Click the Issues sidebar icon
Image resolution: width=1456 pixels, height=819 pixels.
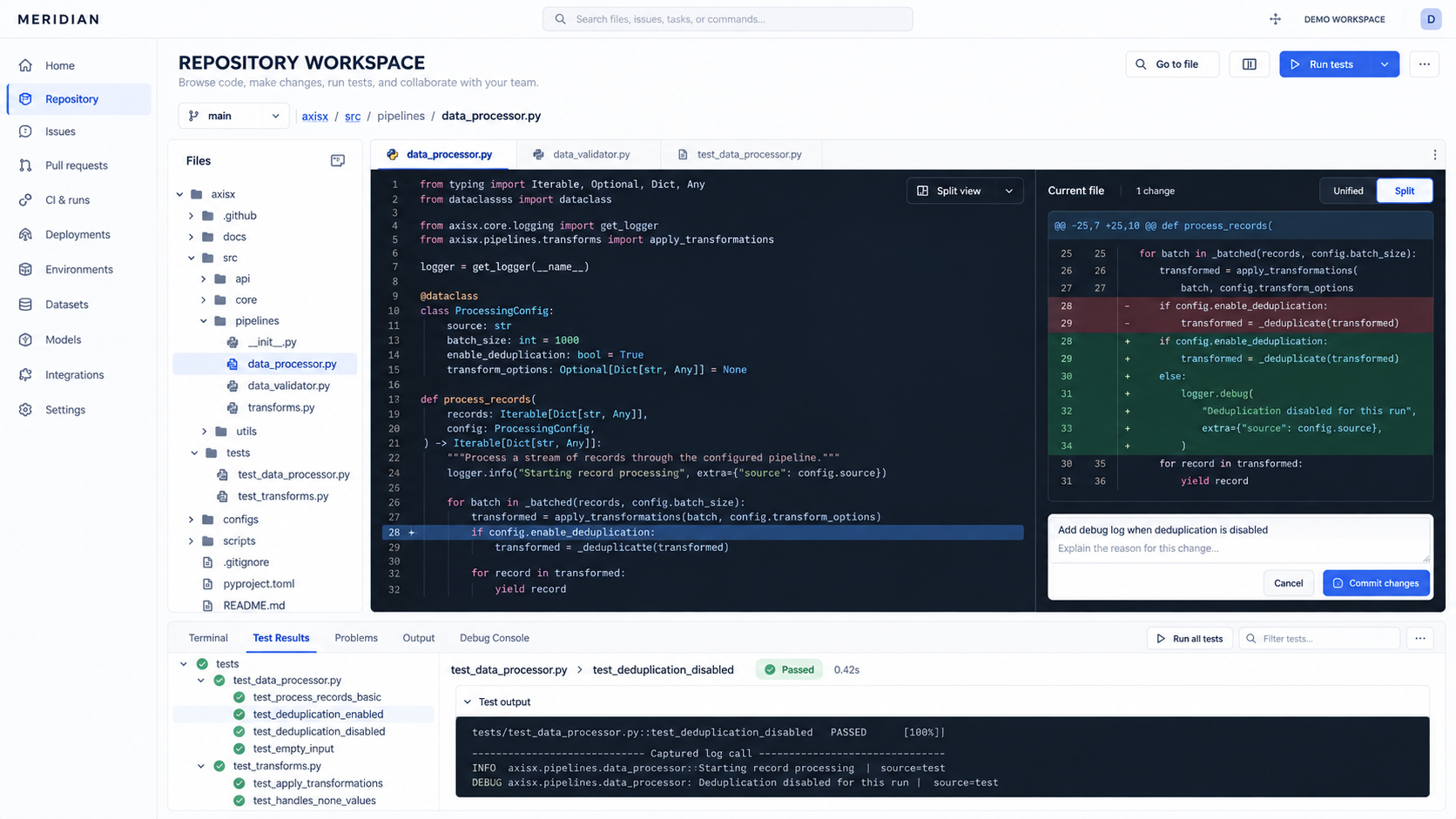pyautogui.click(x=25, y=131)
